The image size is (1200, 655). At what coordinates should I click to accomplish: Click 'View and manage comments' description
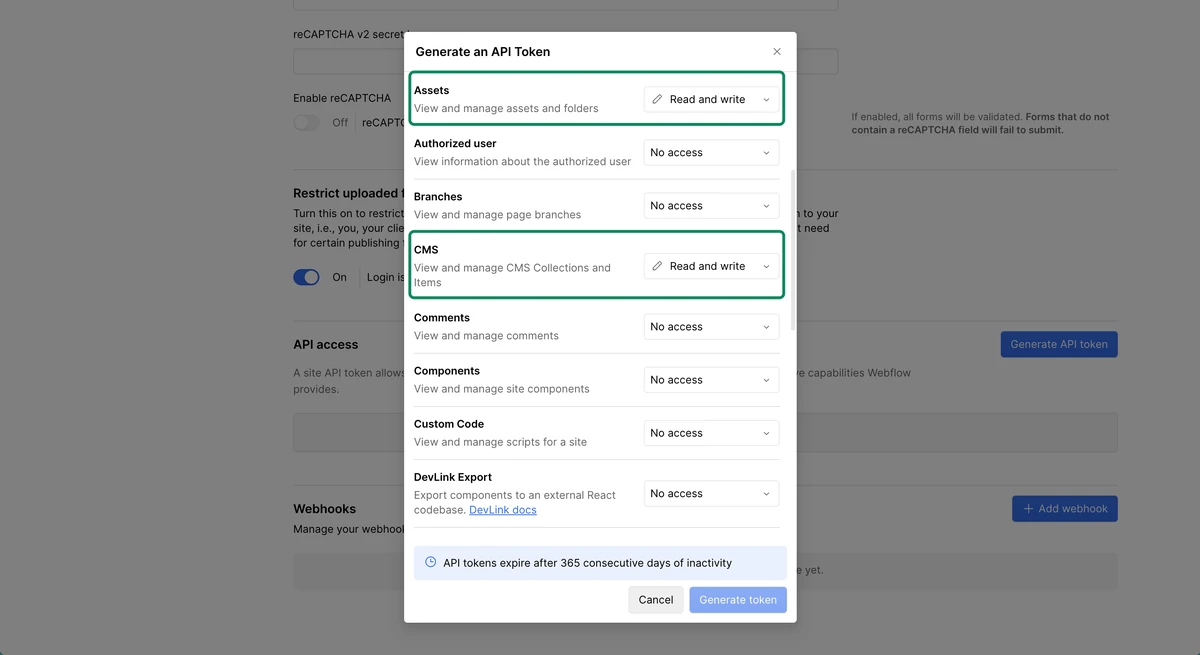[x=486, y=335]
